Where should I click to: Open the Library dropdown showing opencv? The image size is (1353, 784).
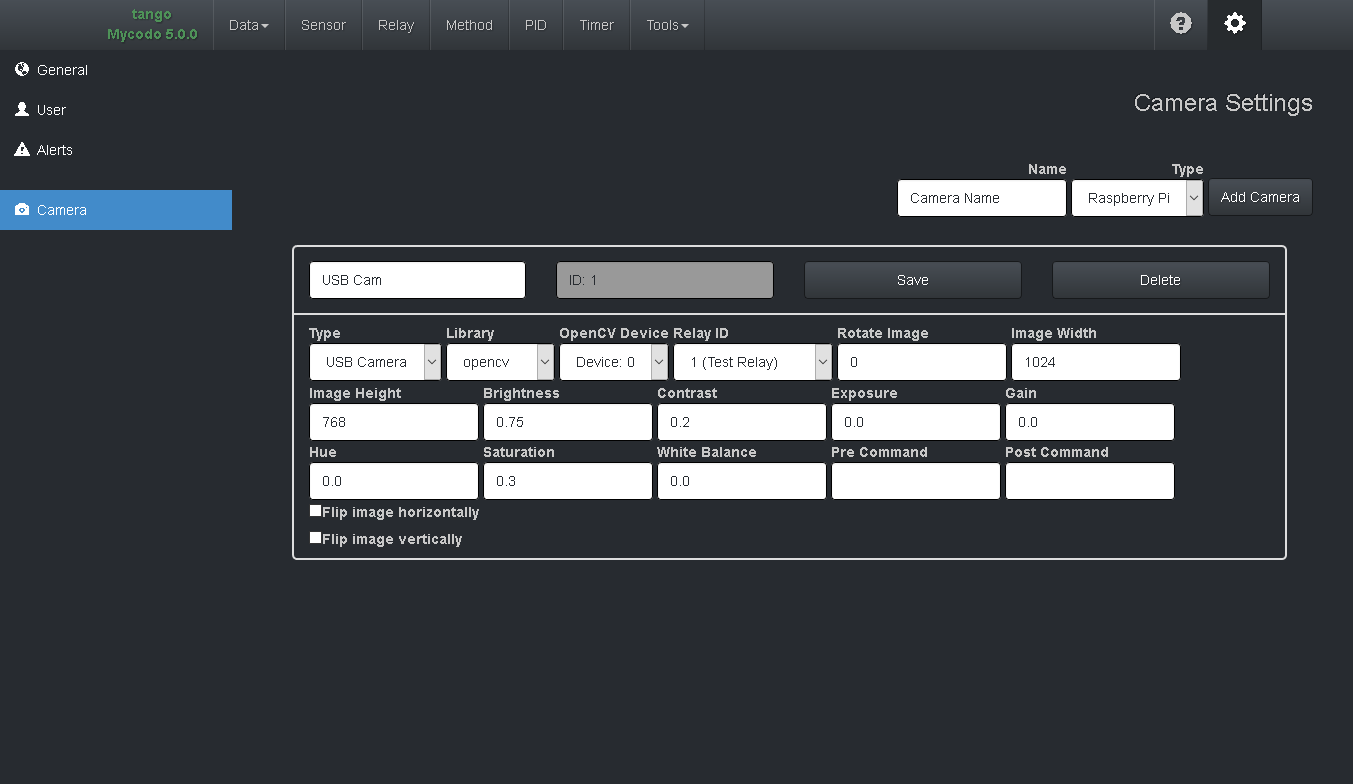pyautogui.click(x=500, y=362)
